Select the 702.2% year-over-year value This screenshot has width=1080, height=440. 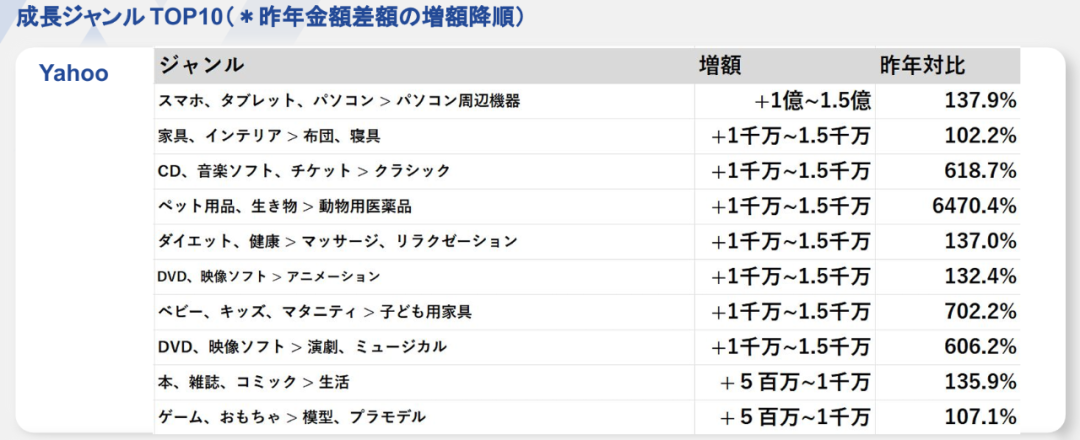980,311
